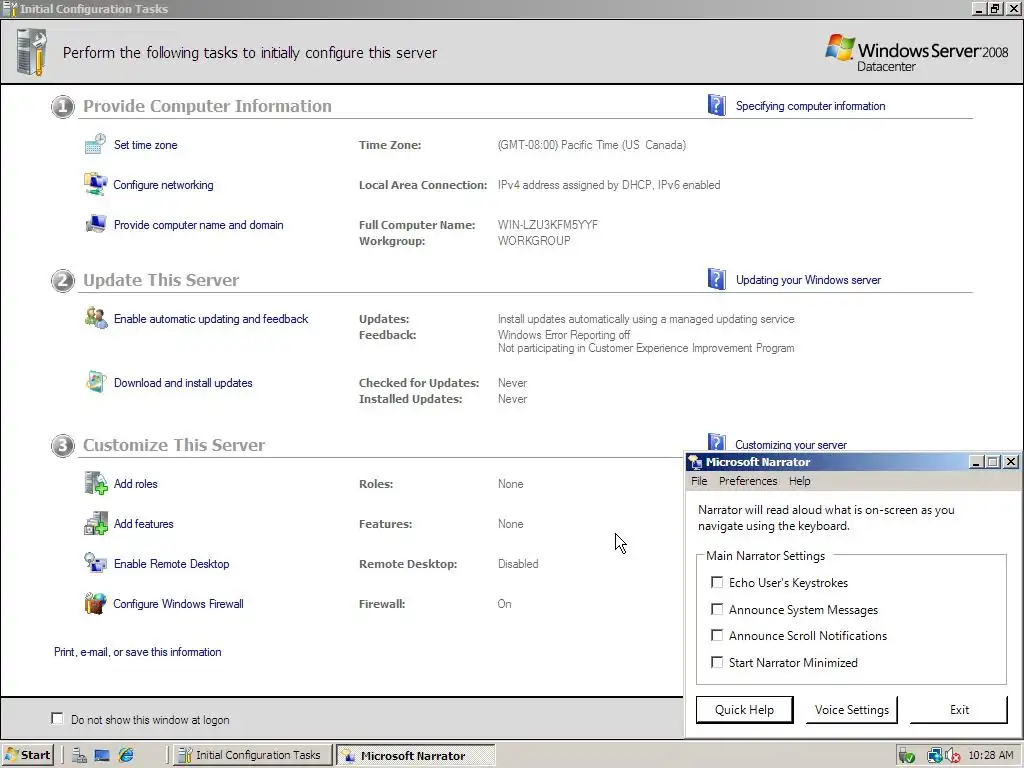Minimize the Microsoft Narrator window

(976, 462)
